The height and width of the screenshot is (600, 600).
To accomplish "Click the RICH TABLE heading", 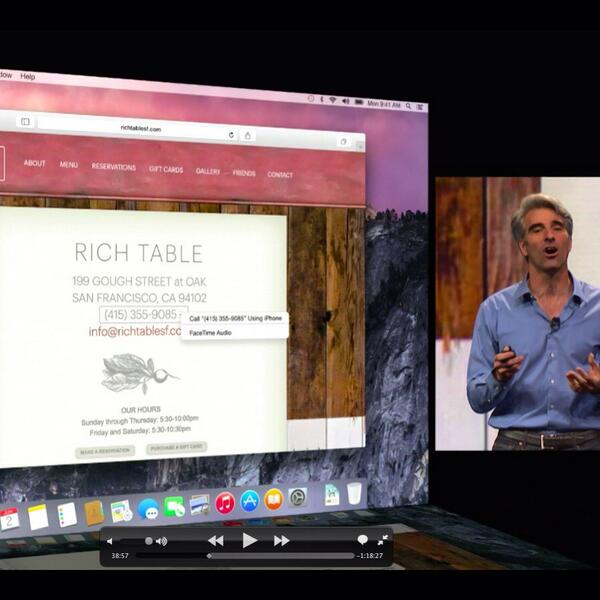I will pos(139,253).
